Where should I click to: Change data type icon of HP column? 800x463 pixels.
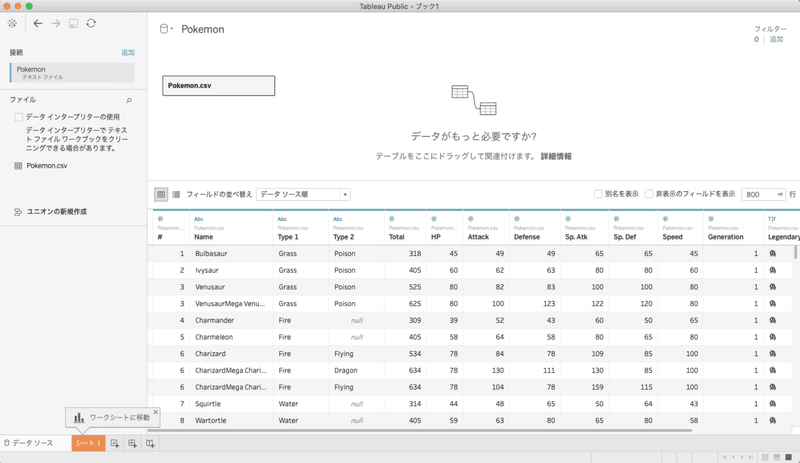[434, 218]
